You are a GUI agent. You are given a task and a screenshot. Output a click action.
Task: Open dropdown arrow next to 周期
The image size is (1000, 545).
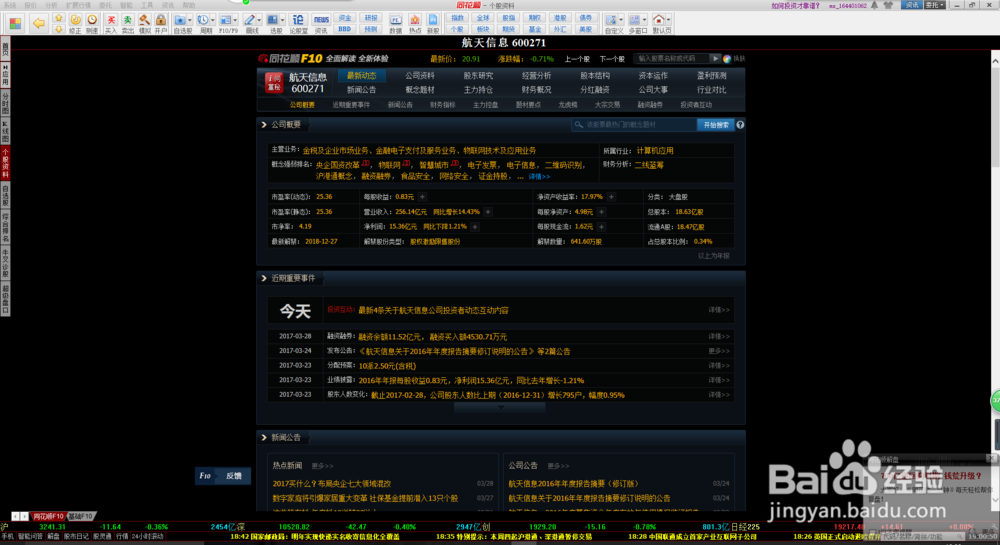[x=212, y=20]
